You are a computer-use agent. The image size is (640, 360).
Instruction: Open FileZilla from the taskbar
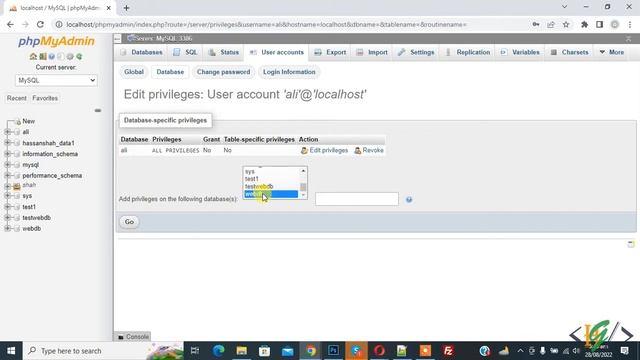(x=448, y=351)
